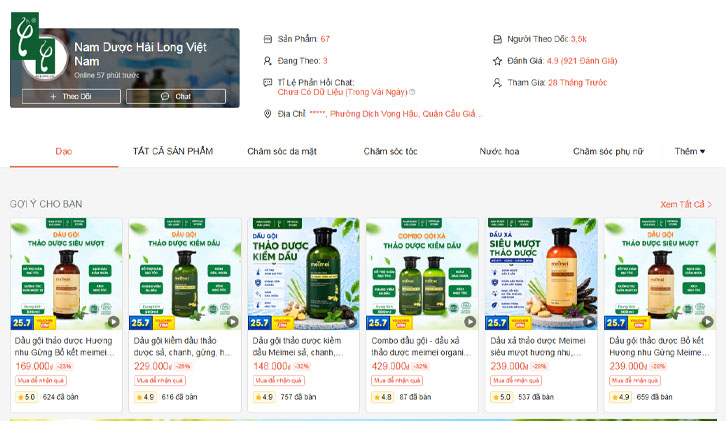726x429 pixels.
Task: Click the 4.8 rating badge with 87 đã bán
Action: click(382, 397)
